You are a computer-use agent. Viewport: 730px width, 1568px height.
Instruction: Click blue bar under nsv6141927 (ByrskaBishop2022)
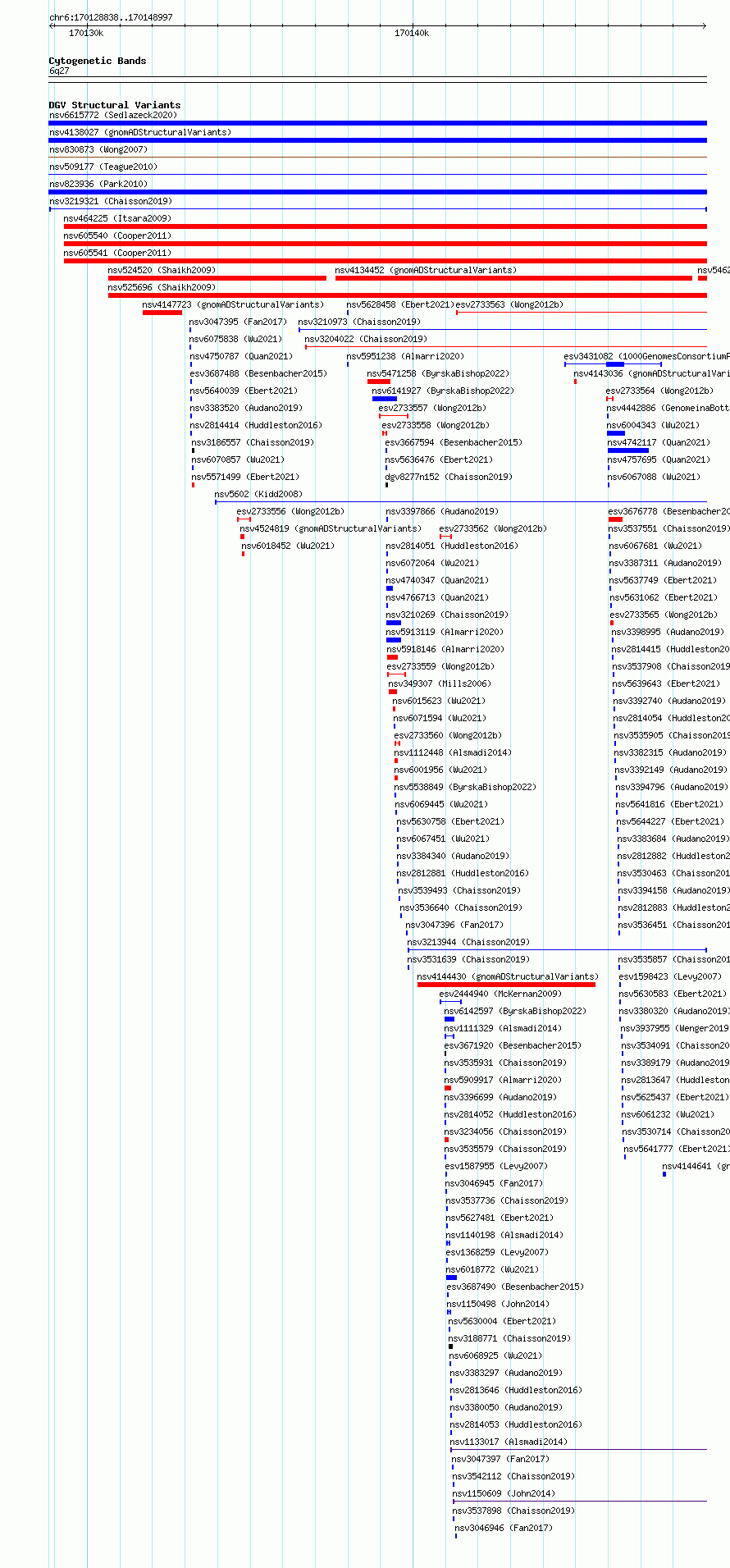click(x=385, y=399)
